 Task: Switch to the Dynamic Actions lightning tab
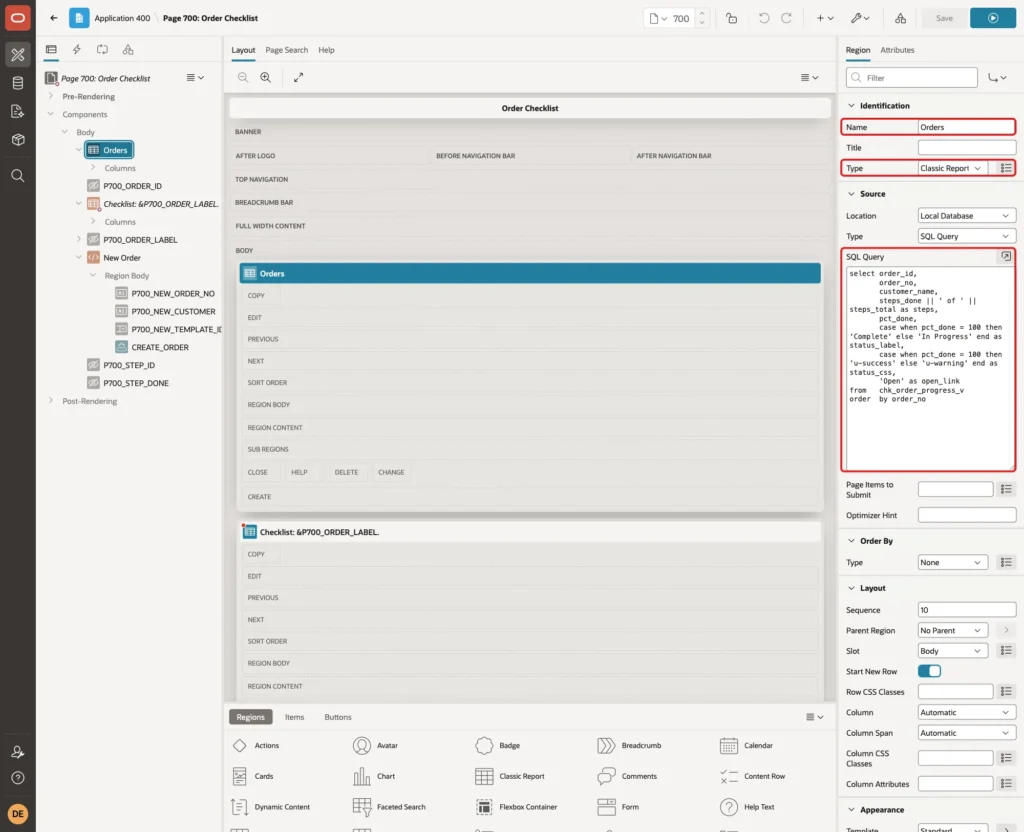click(76, 50)
